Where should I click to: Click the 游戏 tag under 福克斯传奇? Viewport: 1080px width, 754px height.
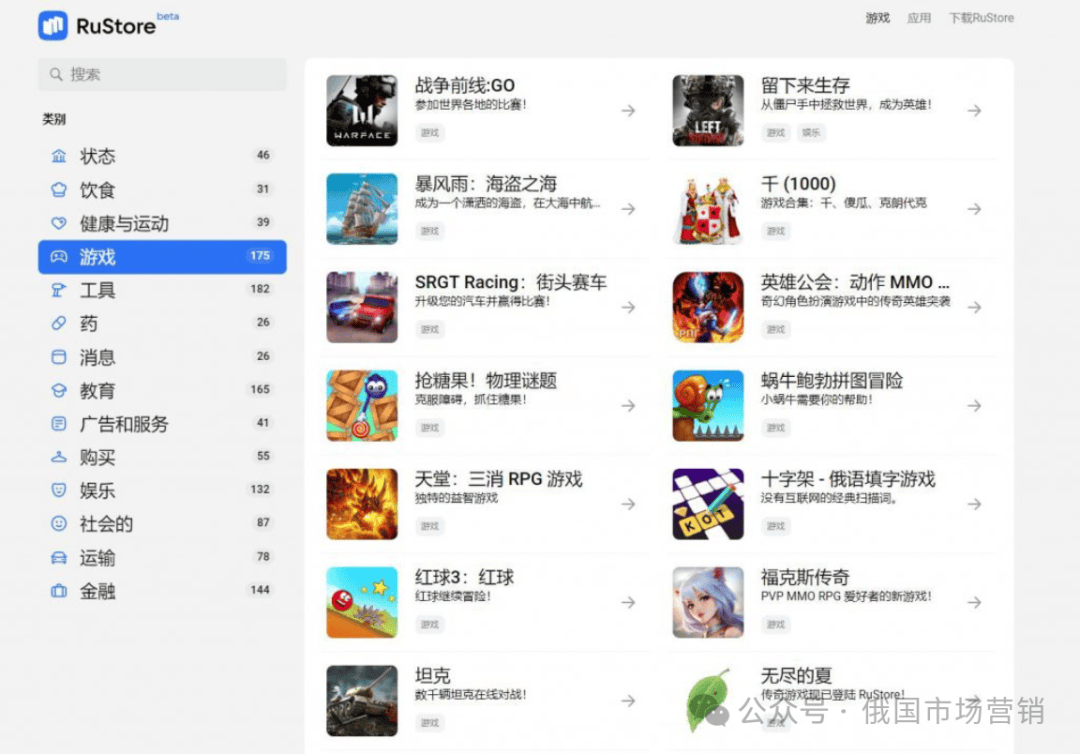click(776, 625)
